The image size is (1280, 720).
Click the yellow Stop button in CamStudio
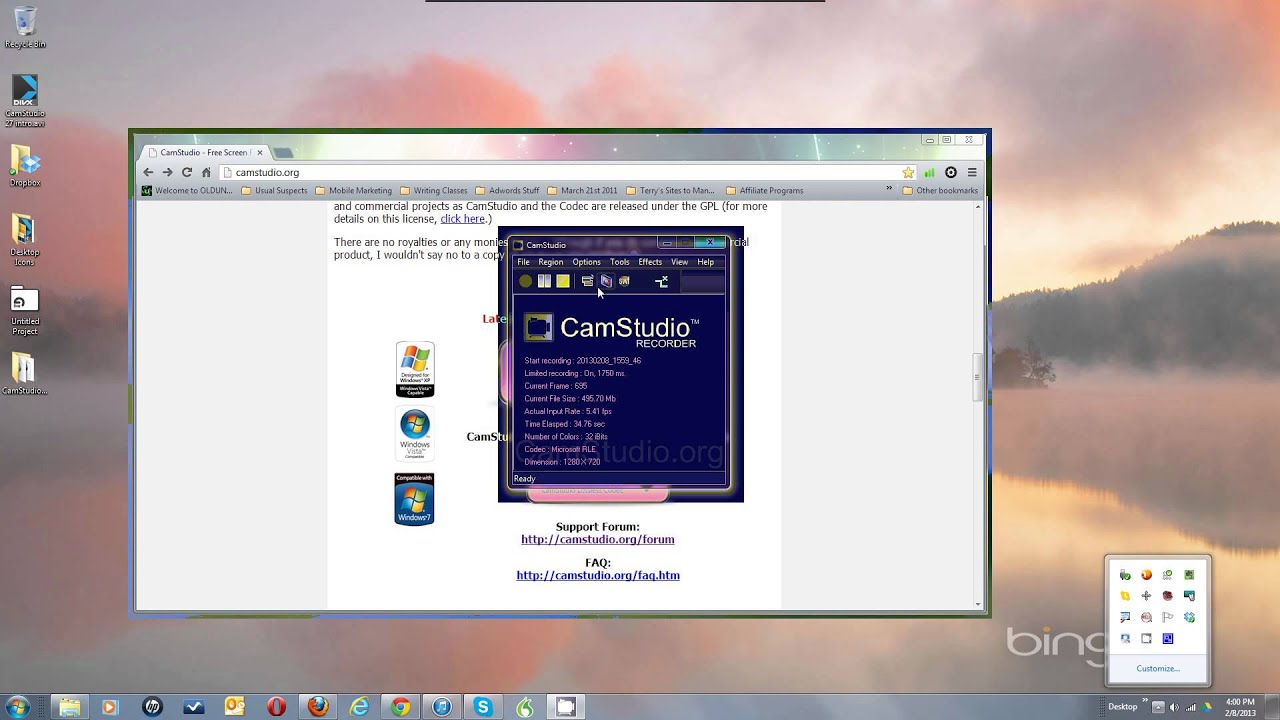tap(563, 282)
